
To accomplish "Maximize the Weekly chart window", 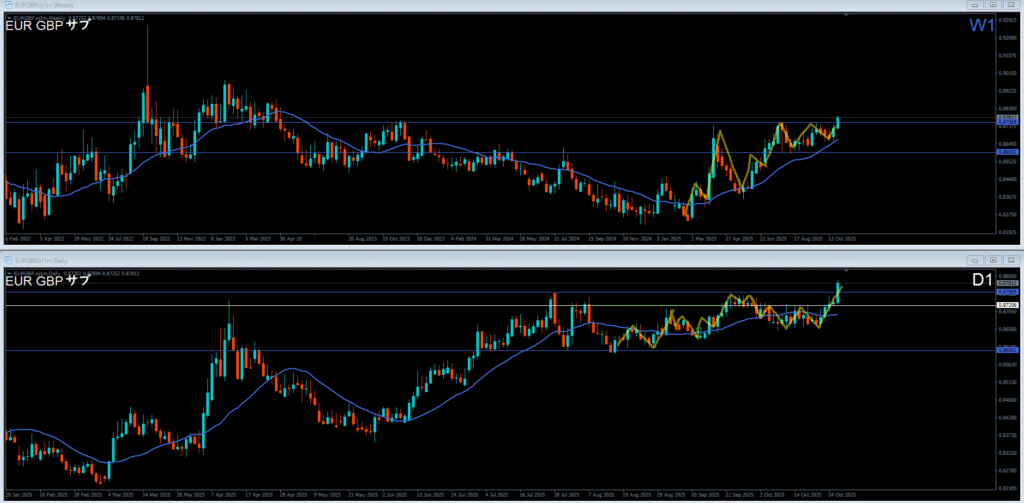I will 994,5.
